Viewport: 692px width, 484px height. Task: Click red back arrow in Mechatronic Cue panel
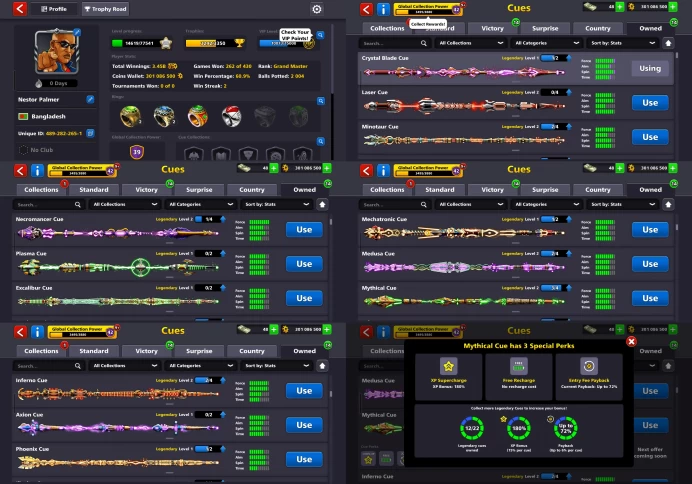coord(366,170)
